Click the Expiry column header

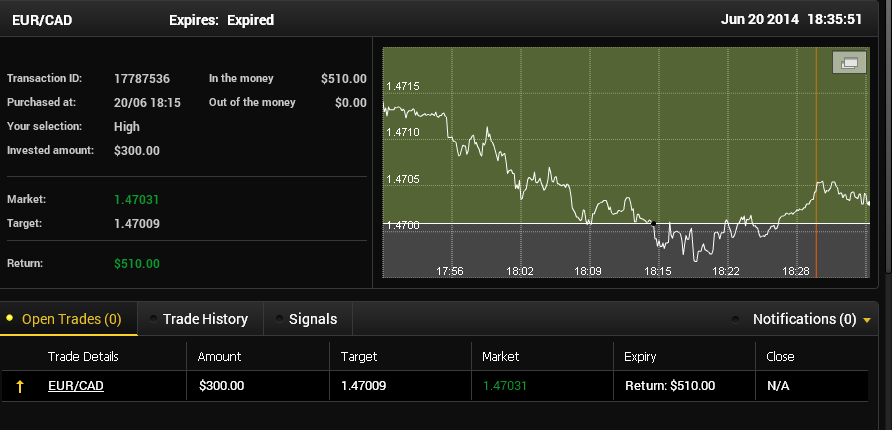point(640,357)
